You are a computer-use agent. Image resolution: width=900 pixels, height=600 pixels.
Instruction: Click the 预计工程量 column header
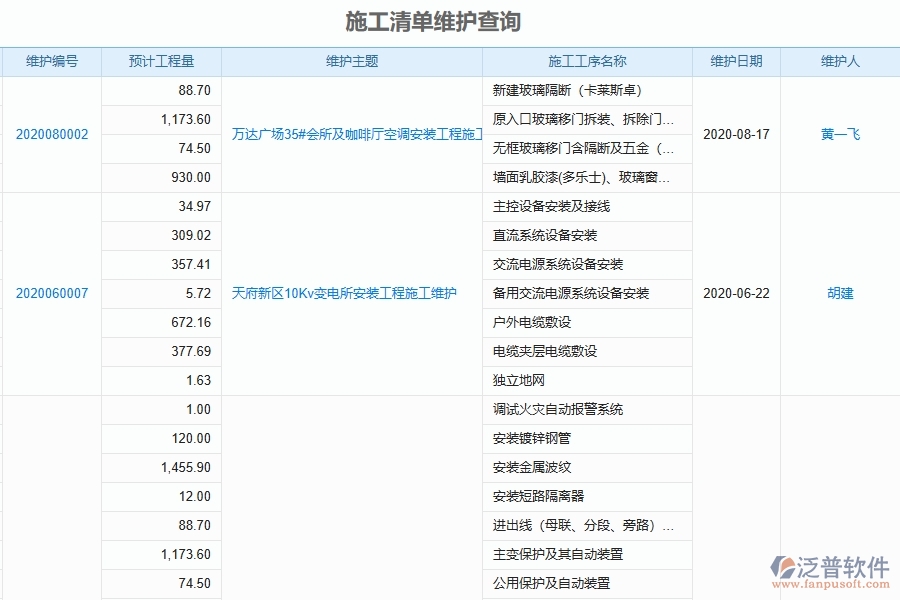161,61
